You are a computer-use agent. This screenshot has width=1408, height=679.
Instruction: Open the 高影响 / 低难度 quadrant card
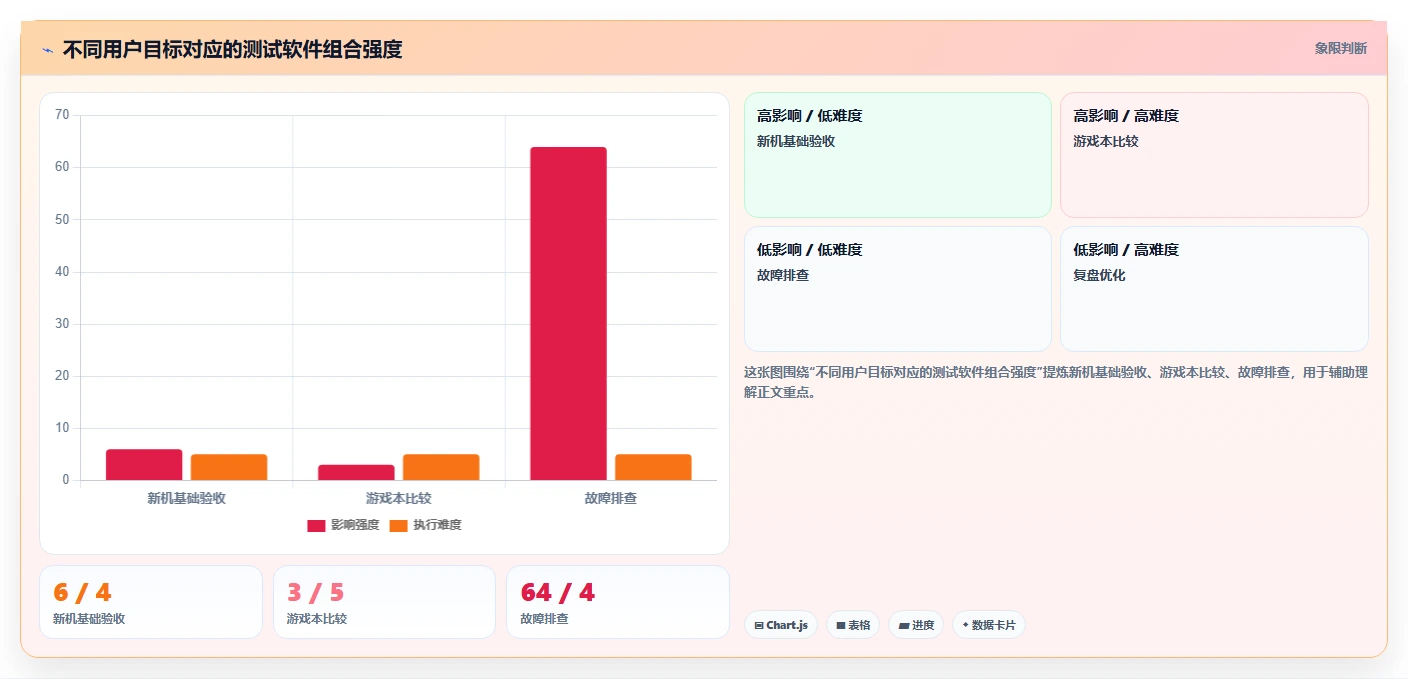click(x=898, y=155)
